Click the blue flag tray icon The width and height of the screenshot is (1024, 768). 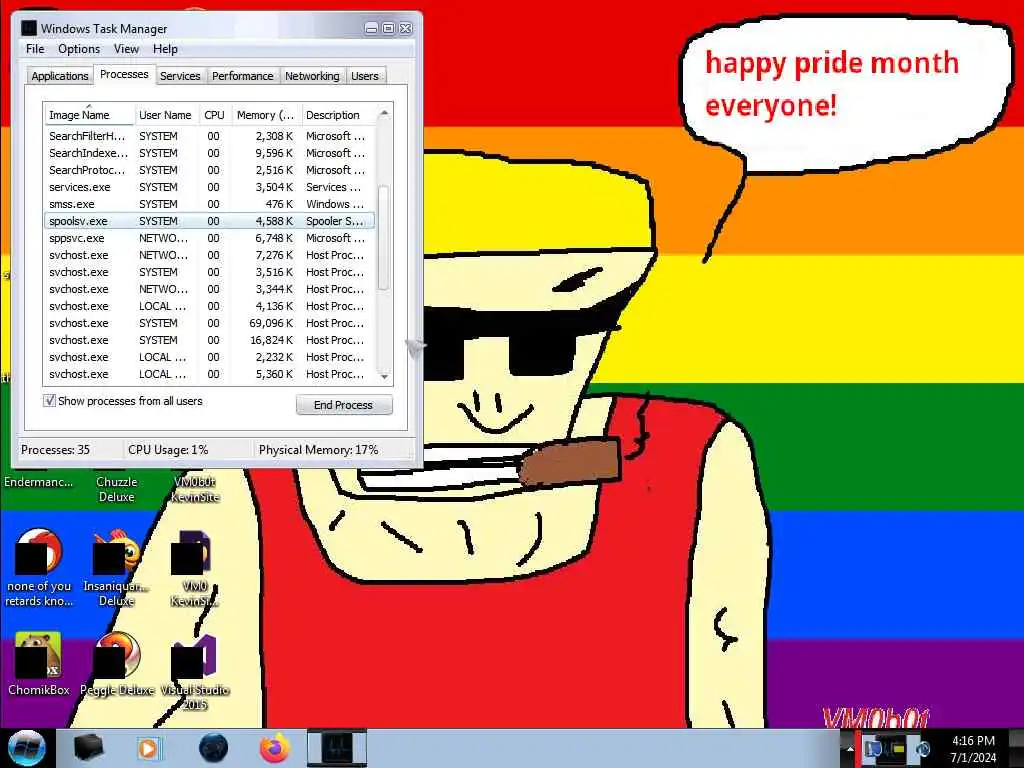pyautogui.click(x=872, y=748)
